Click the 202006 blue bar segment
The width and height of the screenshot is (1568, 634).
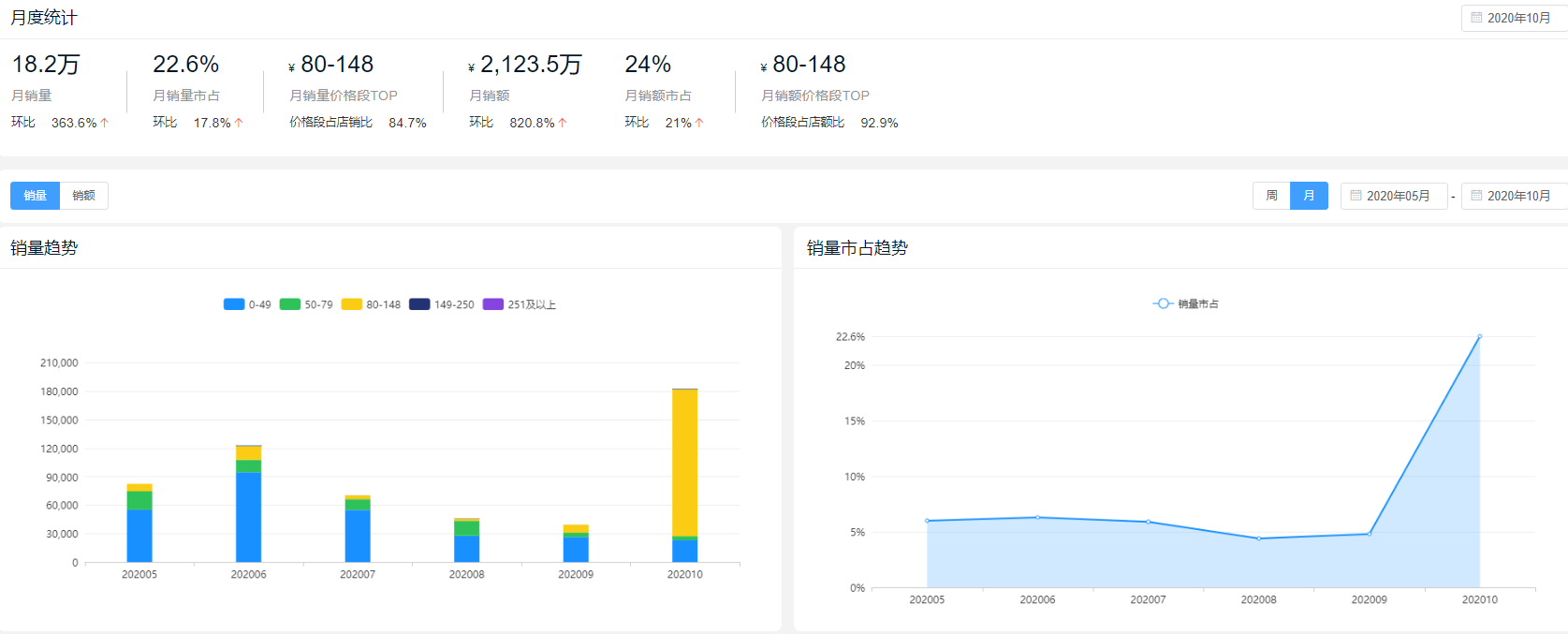click(x=249, y=517)
